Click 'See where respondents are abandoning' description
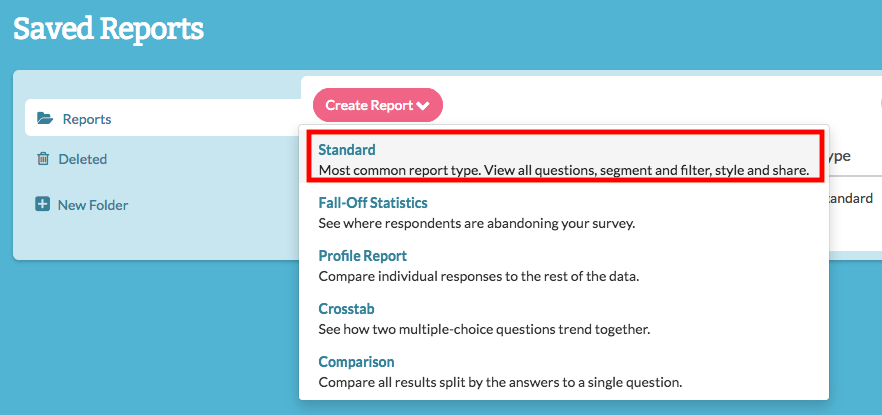The height and width of the screenshot is (415, 882). click(476, 223)
